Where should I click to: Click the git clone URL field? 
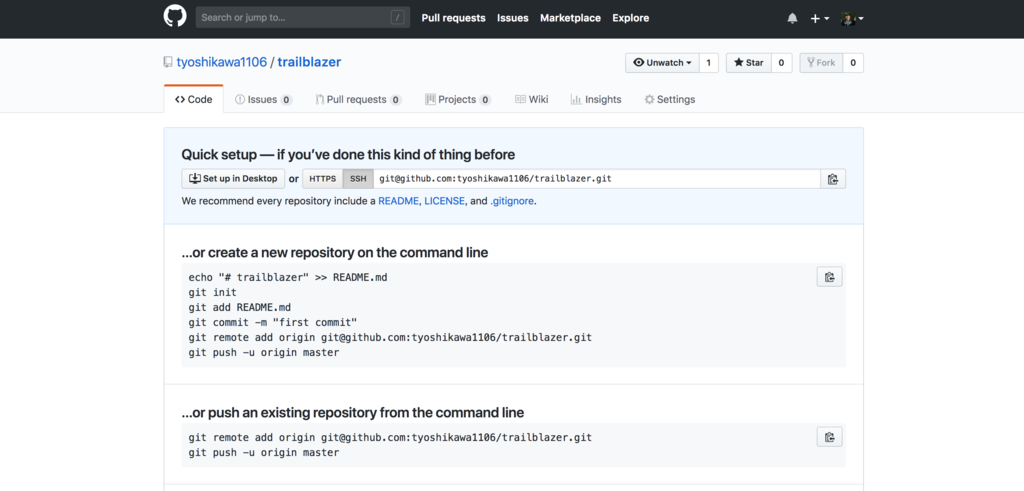pos(596,178)
